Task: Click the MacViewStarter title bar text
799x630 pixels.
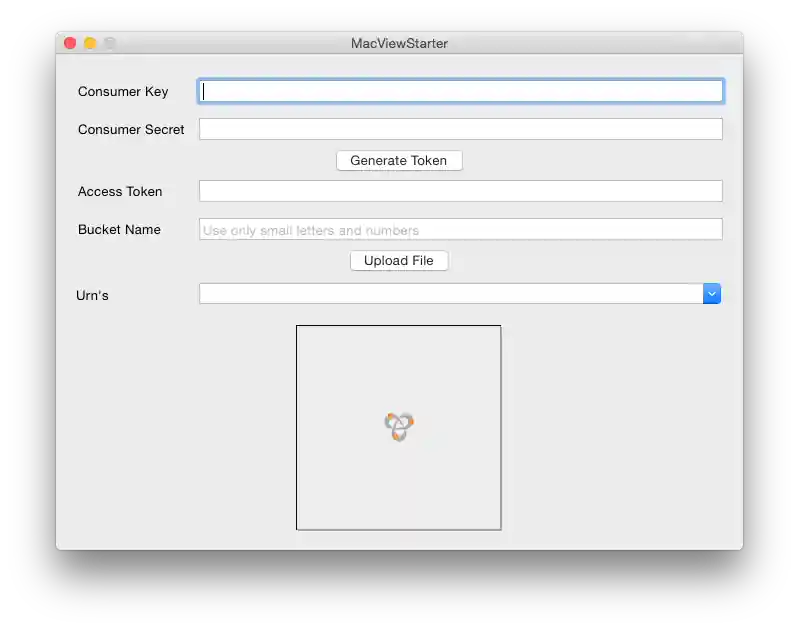Action: [x=399, y=43]
